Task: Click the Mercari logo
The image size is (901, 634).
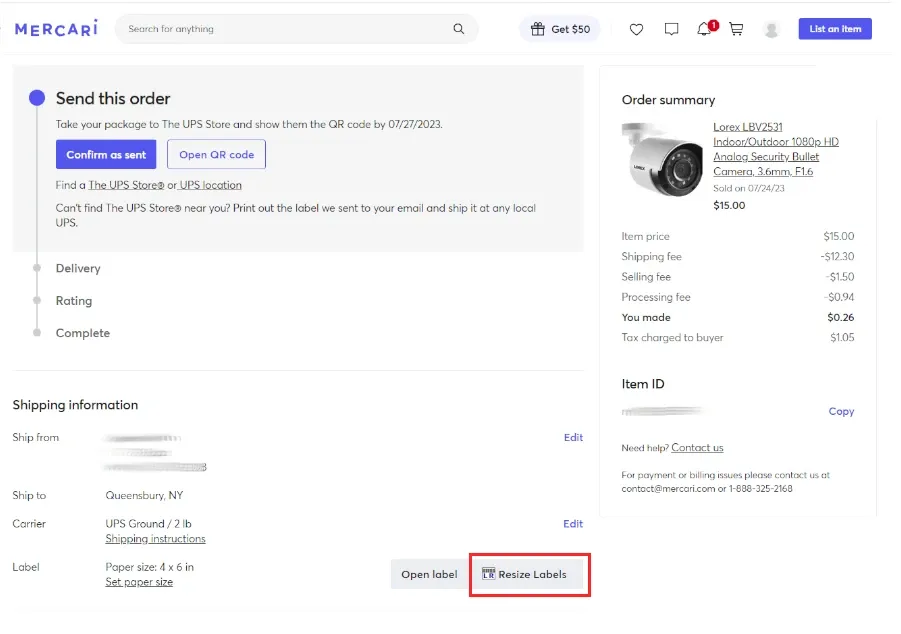Action: [56, 29]
